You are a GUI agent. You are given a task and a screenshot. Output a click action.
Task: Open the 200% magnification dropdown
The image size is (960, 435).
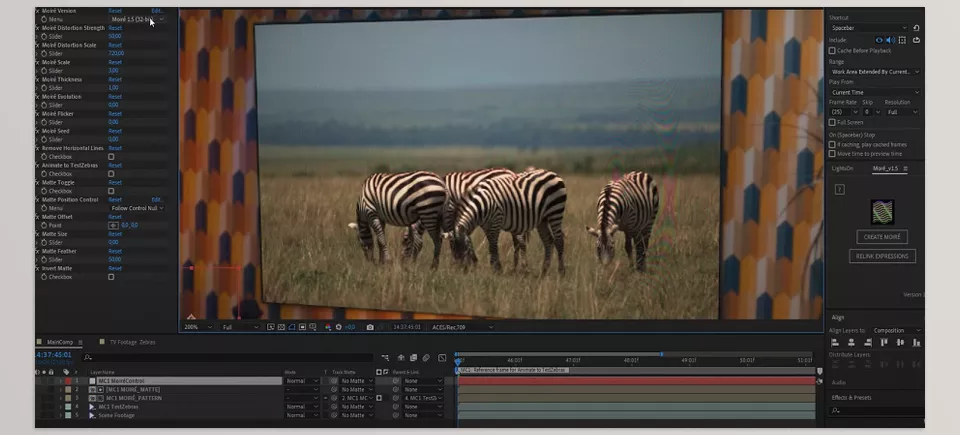coord(199,327)
